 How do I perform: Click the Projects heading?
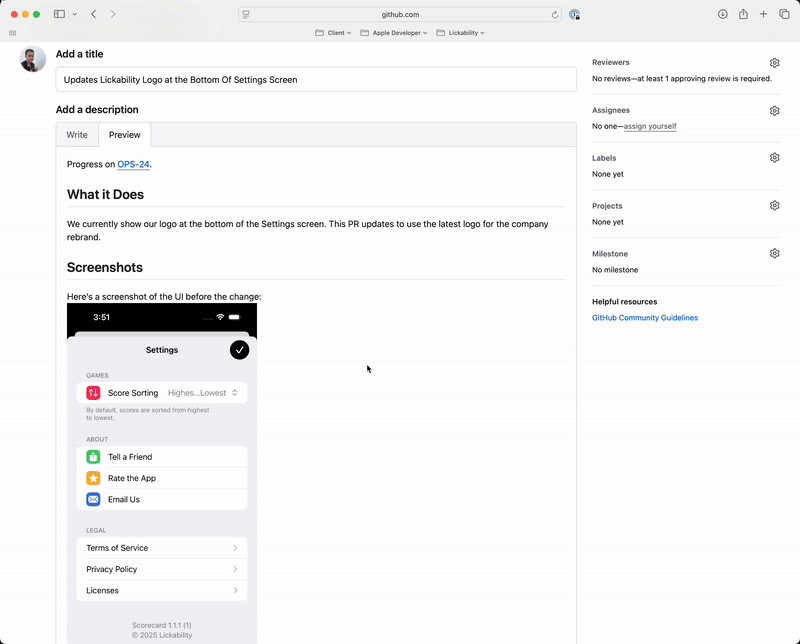(607, 206)
